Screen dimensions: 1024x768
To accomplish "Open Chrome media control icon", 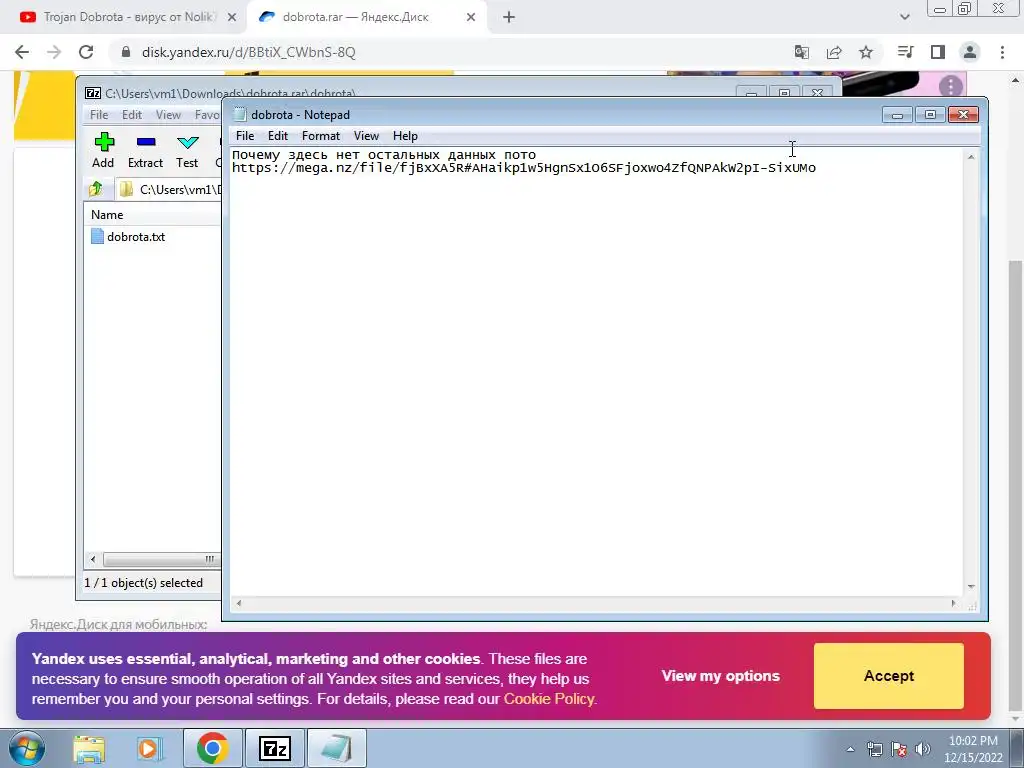I will 906,52.
